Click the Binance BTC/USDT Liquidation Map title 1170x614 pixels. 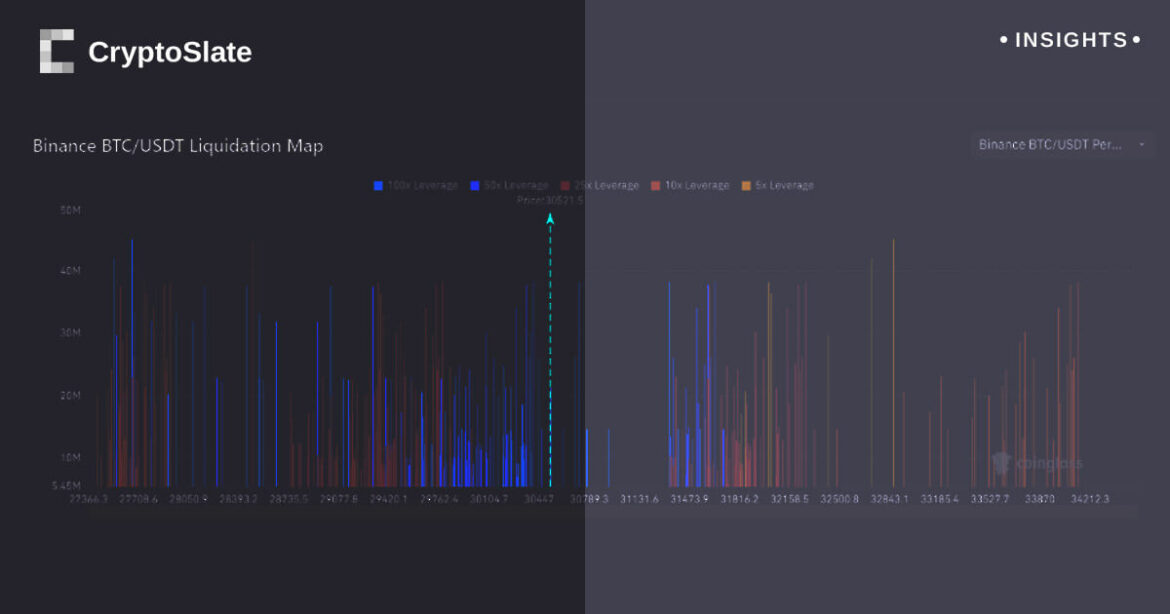[178, 146]
